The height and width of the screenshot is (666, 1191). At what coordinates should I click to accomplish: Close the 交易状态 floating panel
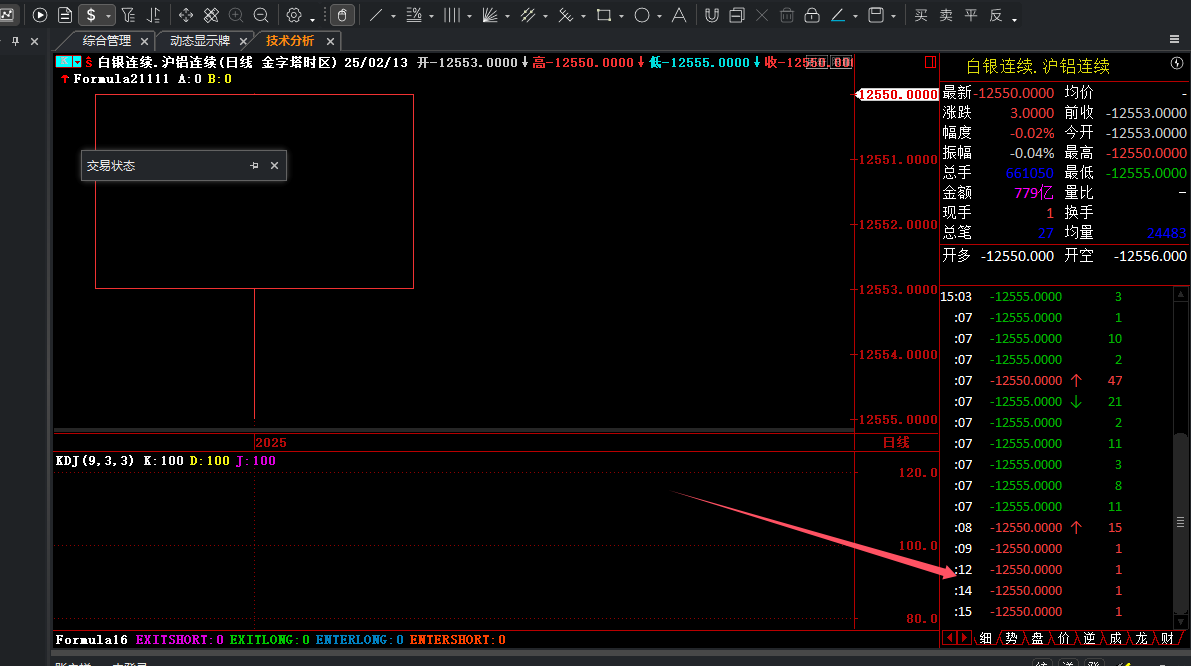pos(274,166)
